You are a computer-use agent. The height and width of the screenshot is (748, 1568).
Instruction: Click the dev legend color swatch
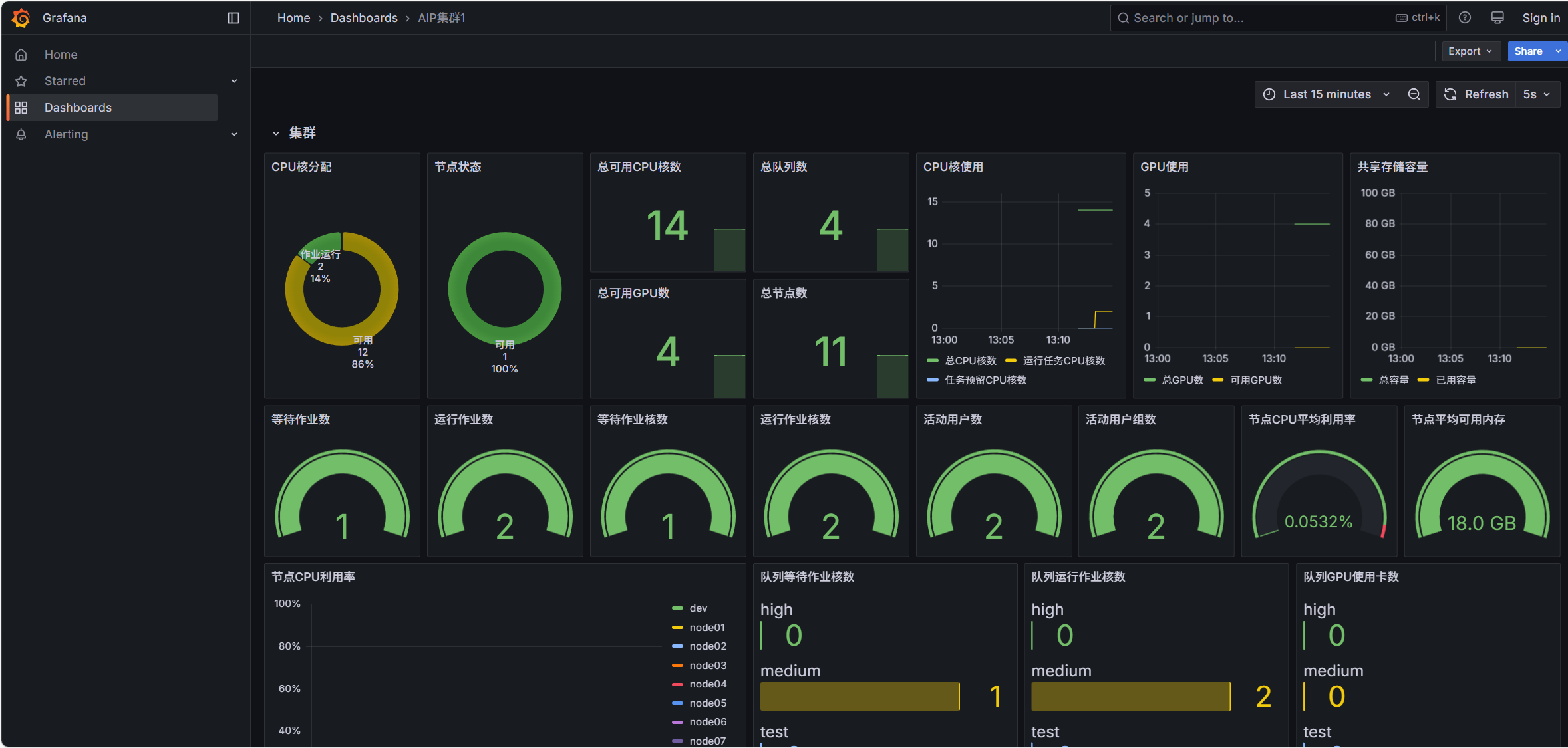tap(677, 608)
